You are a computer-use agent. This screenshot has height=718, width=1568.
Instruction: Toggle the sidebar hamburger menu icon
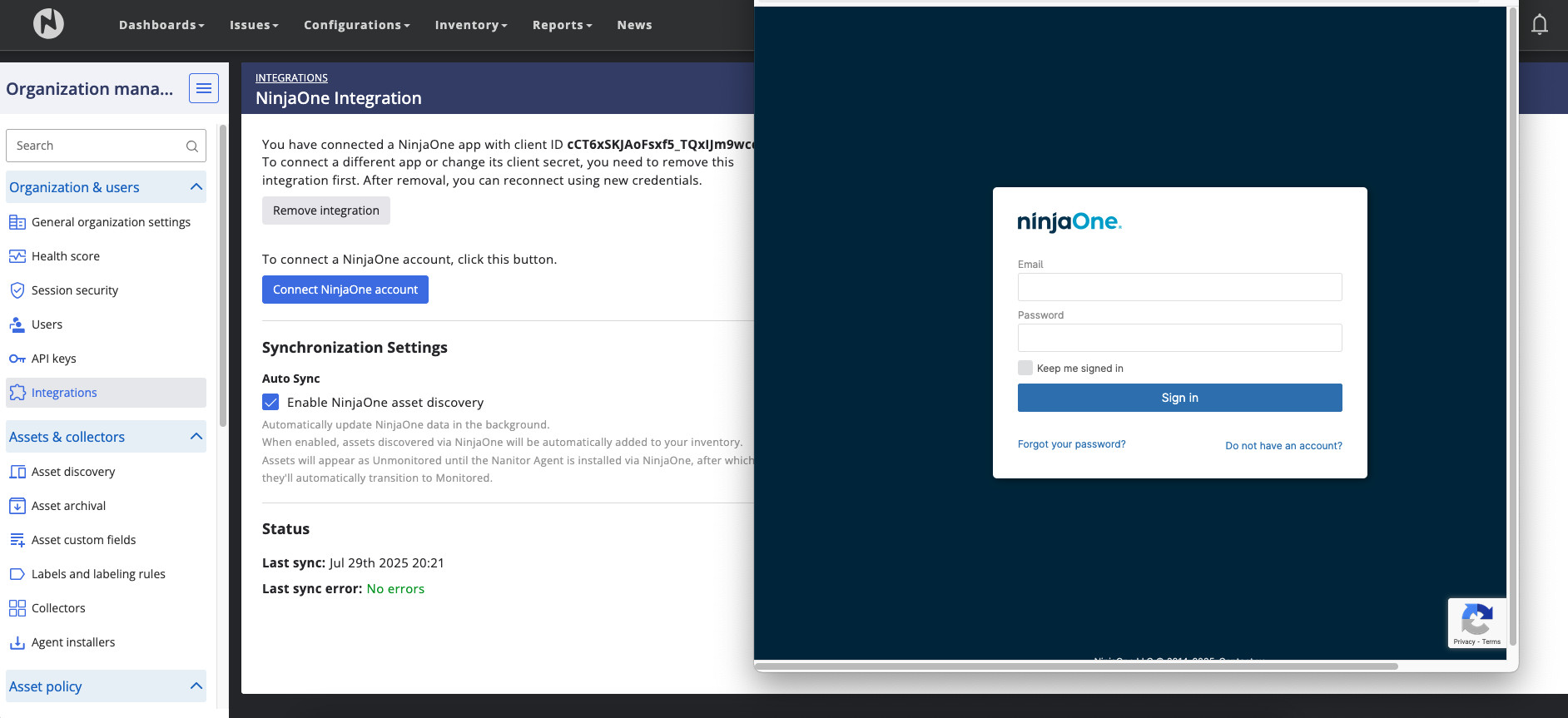pos(204,88)
